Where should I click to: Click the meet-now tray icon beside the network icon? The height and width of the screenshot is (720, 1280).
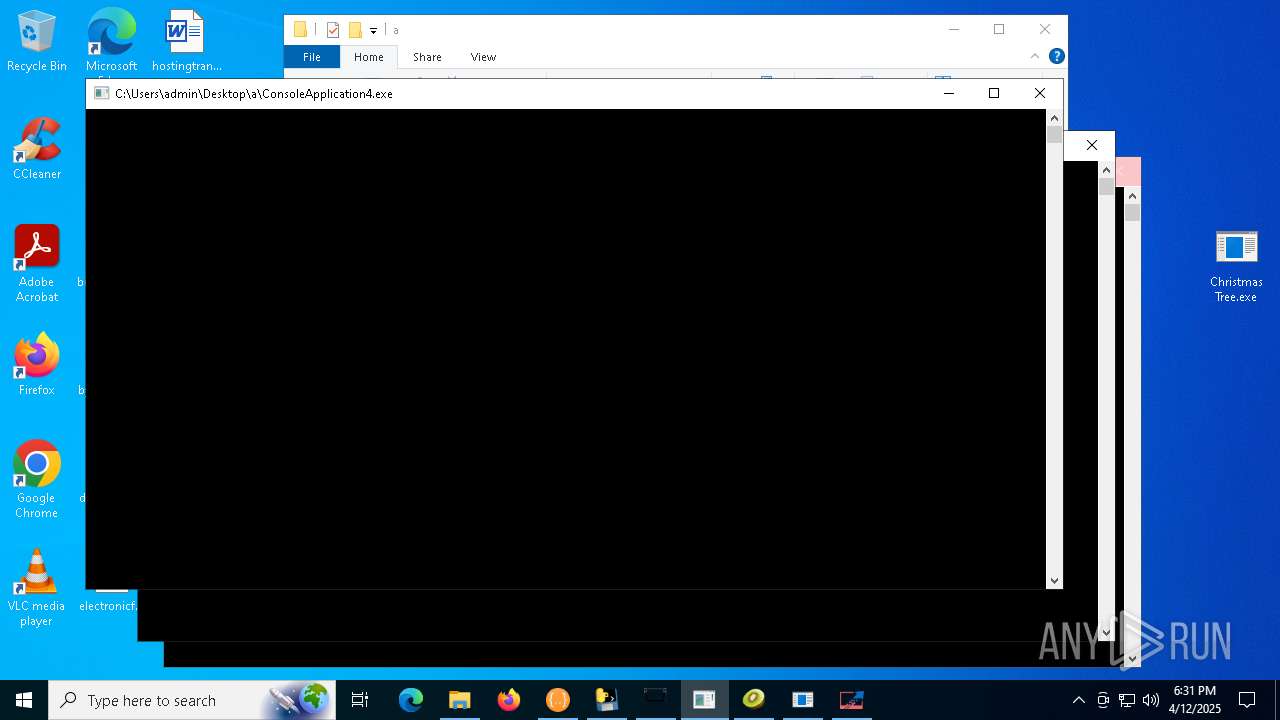click(1103, 700)
